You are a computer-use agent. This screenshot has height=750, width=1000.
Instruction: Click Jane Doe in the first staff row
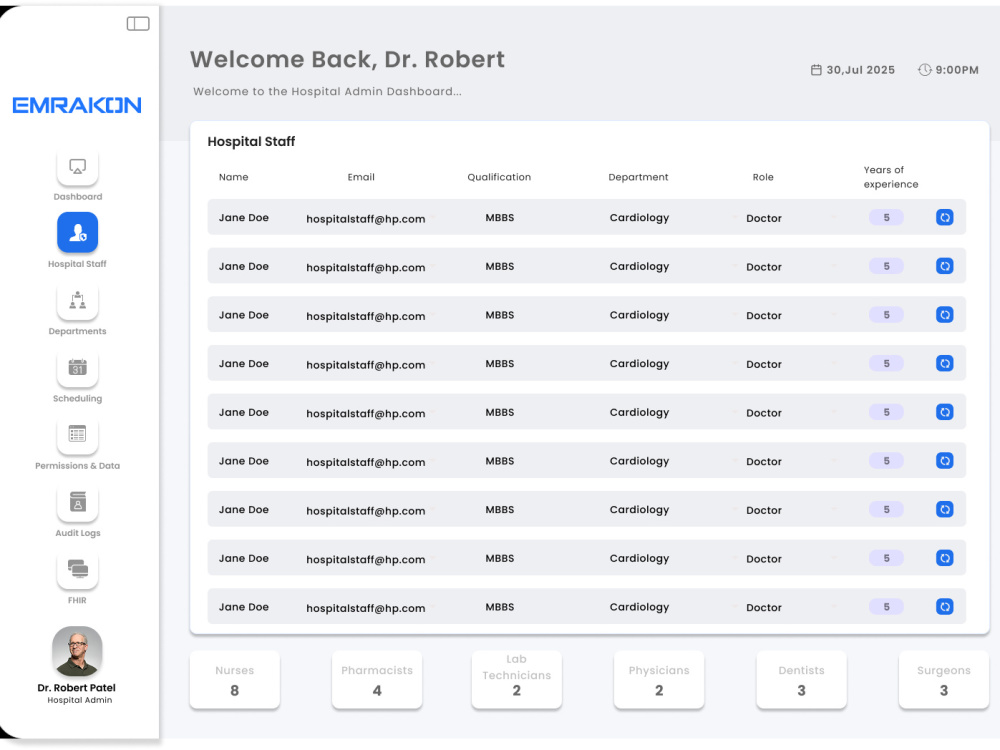pyautogui.click(x=244, y=217)
